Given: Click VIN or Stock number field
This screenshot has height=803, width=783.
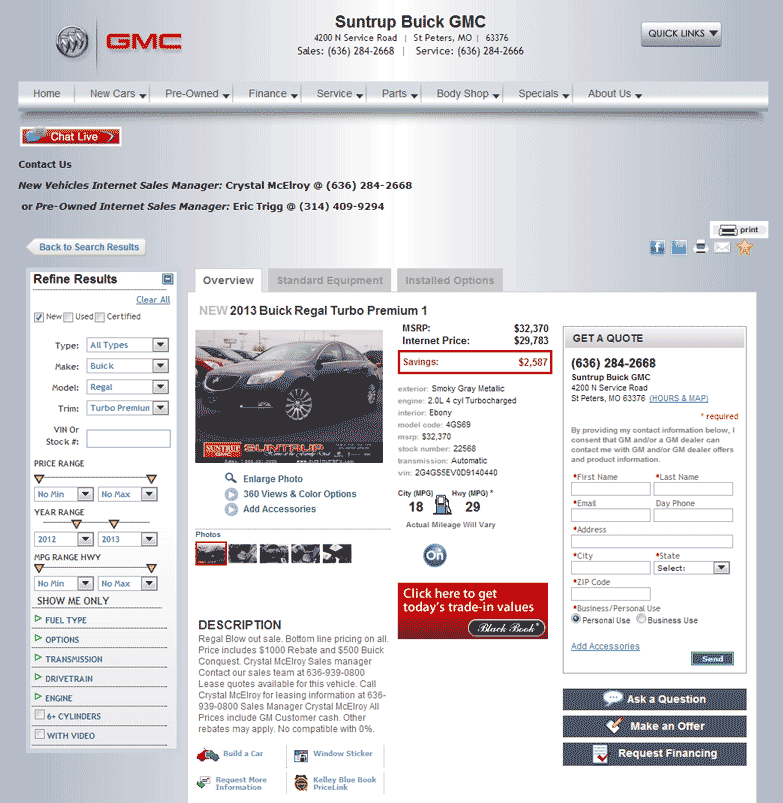Looking at the screenshot, I should click(129, 439).
